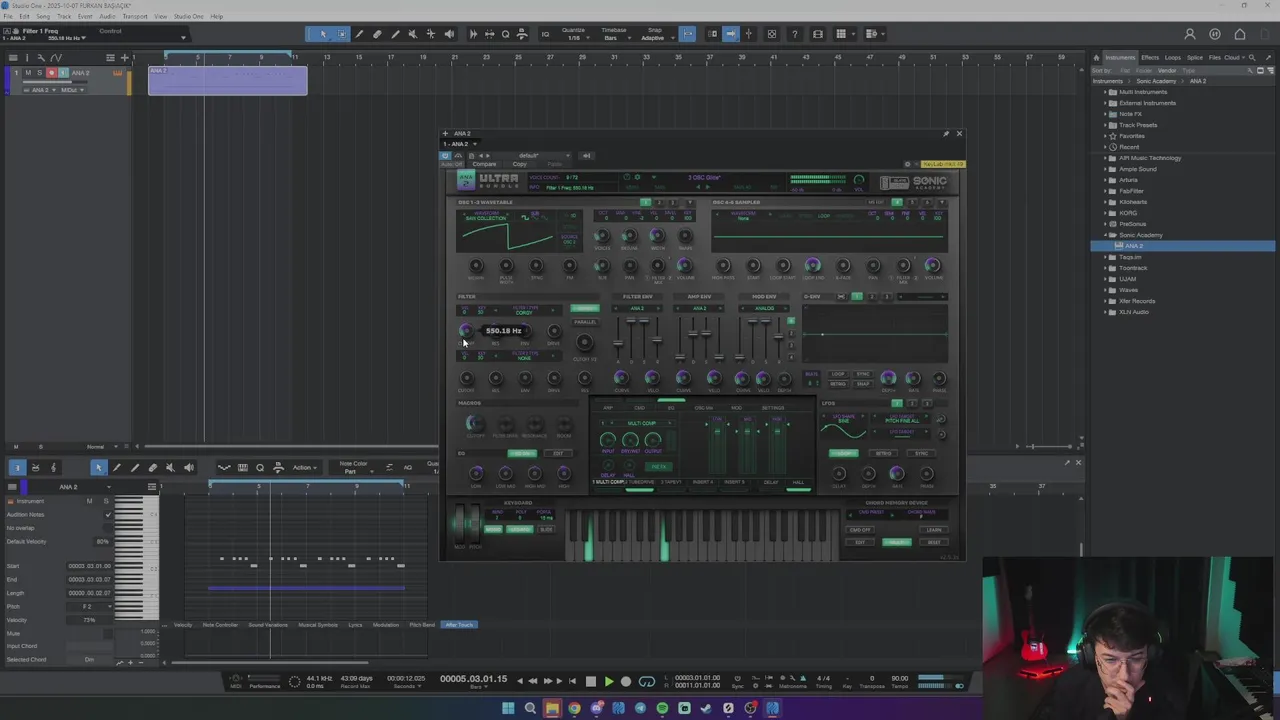Select the Eraser tool in the editor toolbar
The image size is (1280, 720).
(x=153, y=468)
